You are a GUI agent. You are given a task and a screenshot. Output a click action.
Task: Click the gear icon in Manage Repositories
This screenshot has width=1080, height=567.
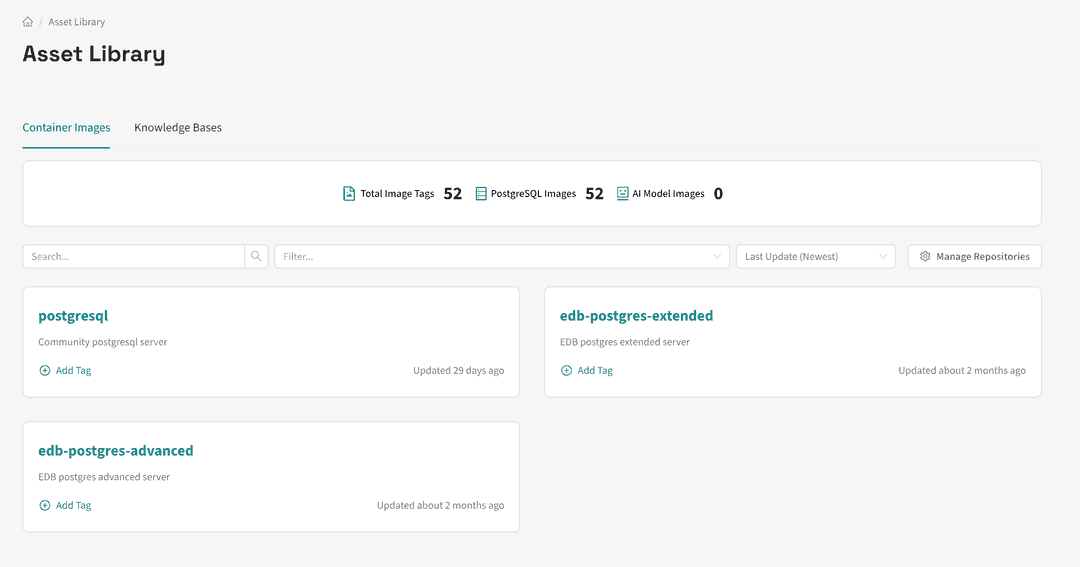(925, 256)
